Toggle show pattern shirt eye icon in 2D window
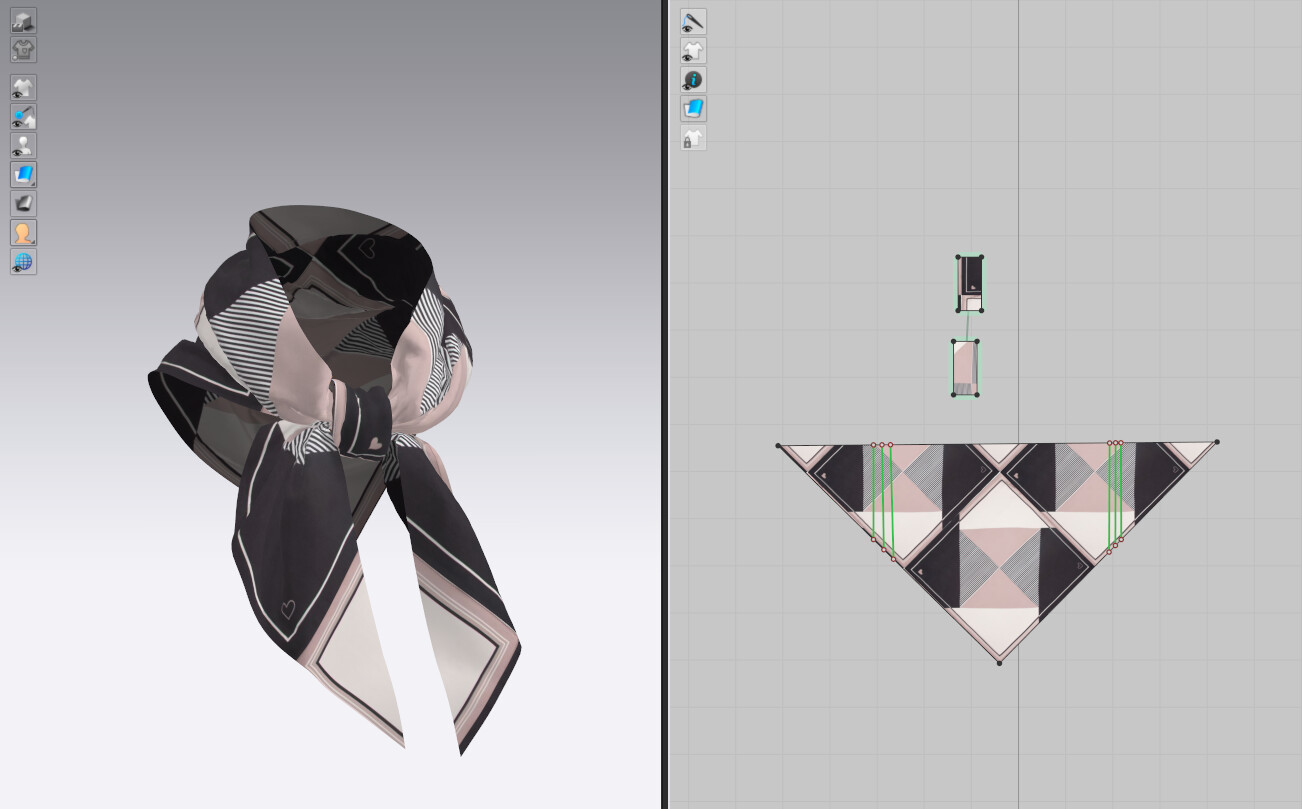1302x809 pixels. point(693,50)
